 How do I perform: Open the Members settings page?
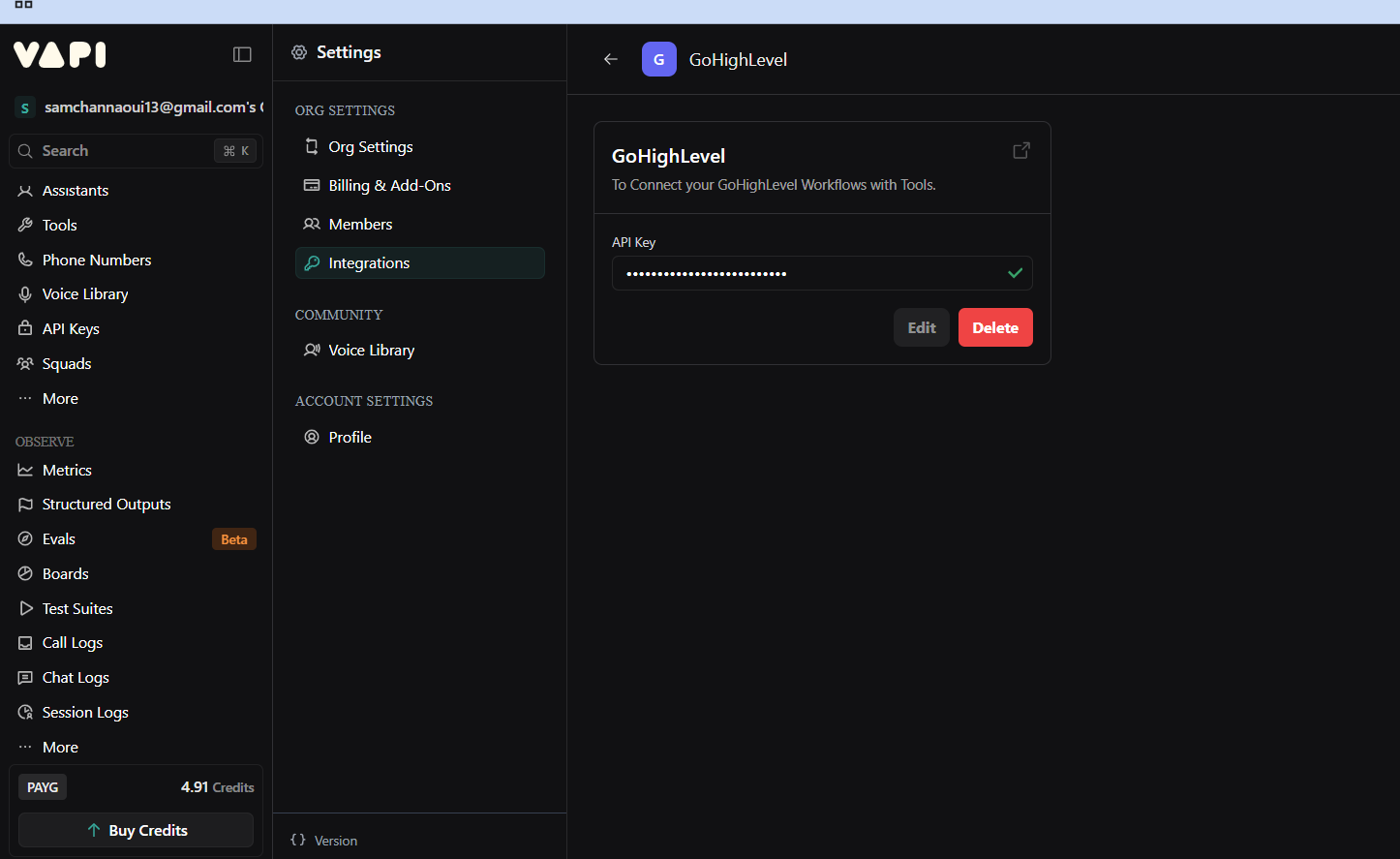tap(359, 224)
